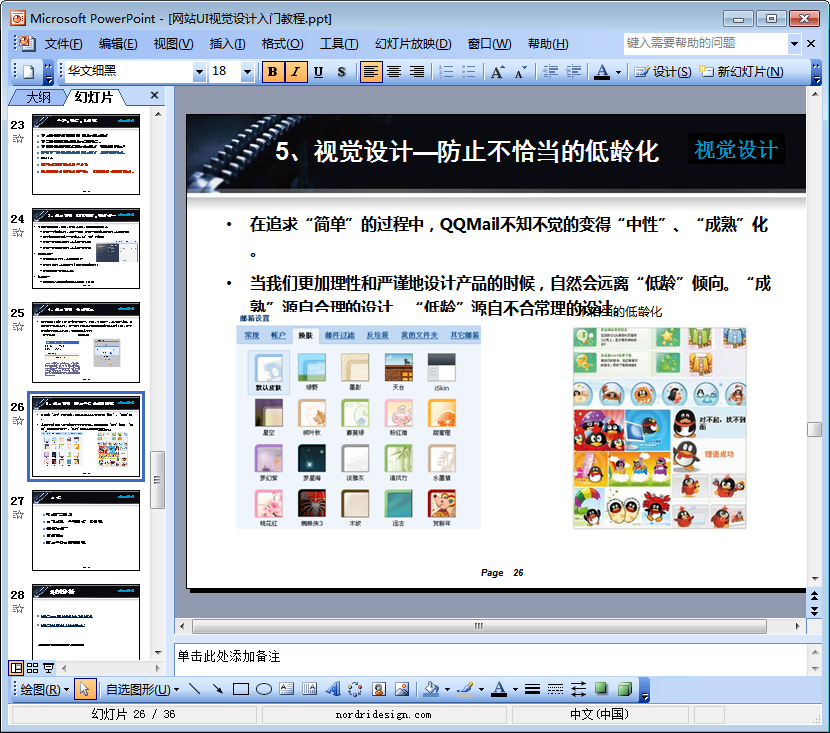Close the slide thumbnails pane
The height and width of the screenshot is (733, 830).
(x=154, y=95)
